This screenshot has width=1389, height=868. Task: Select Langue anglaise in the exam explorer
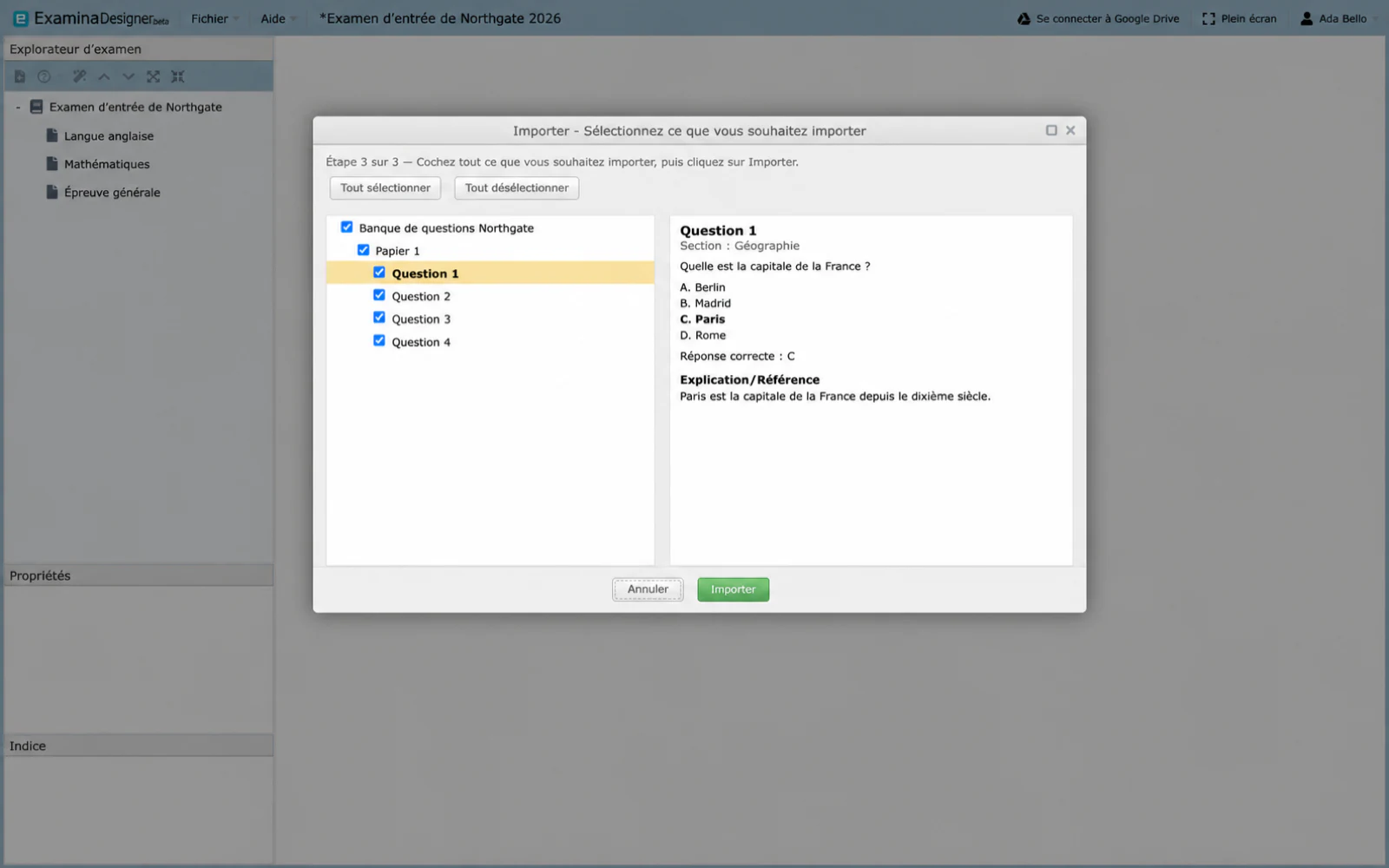tap(109, 136)
